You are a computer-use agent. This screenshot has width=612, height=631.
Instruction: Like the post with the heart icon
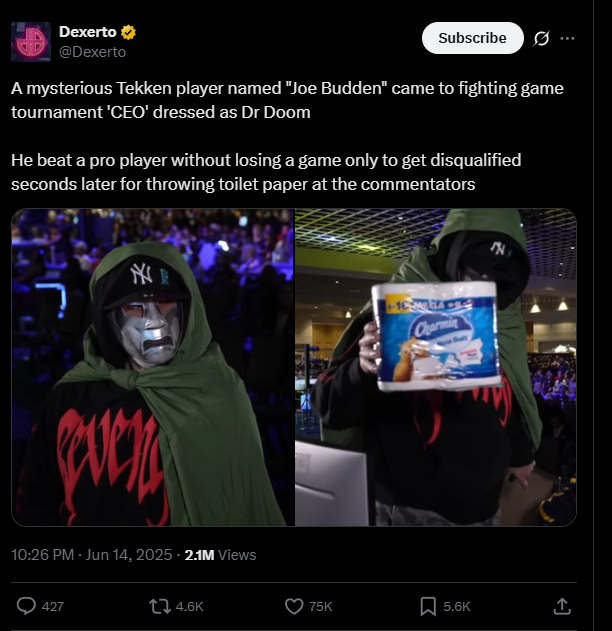coord(294,606)
